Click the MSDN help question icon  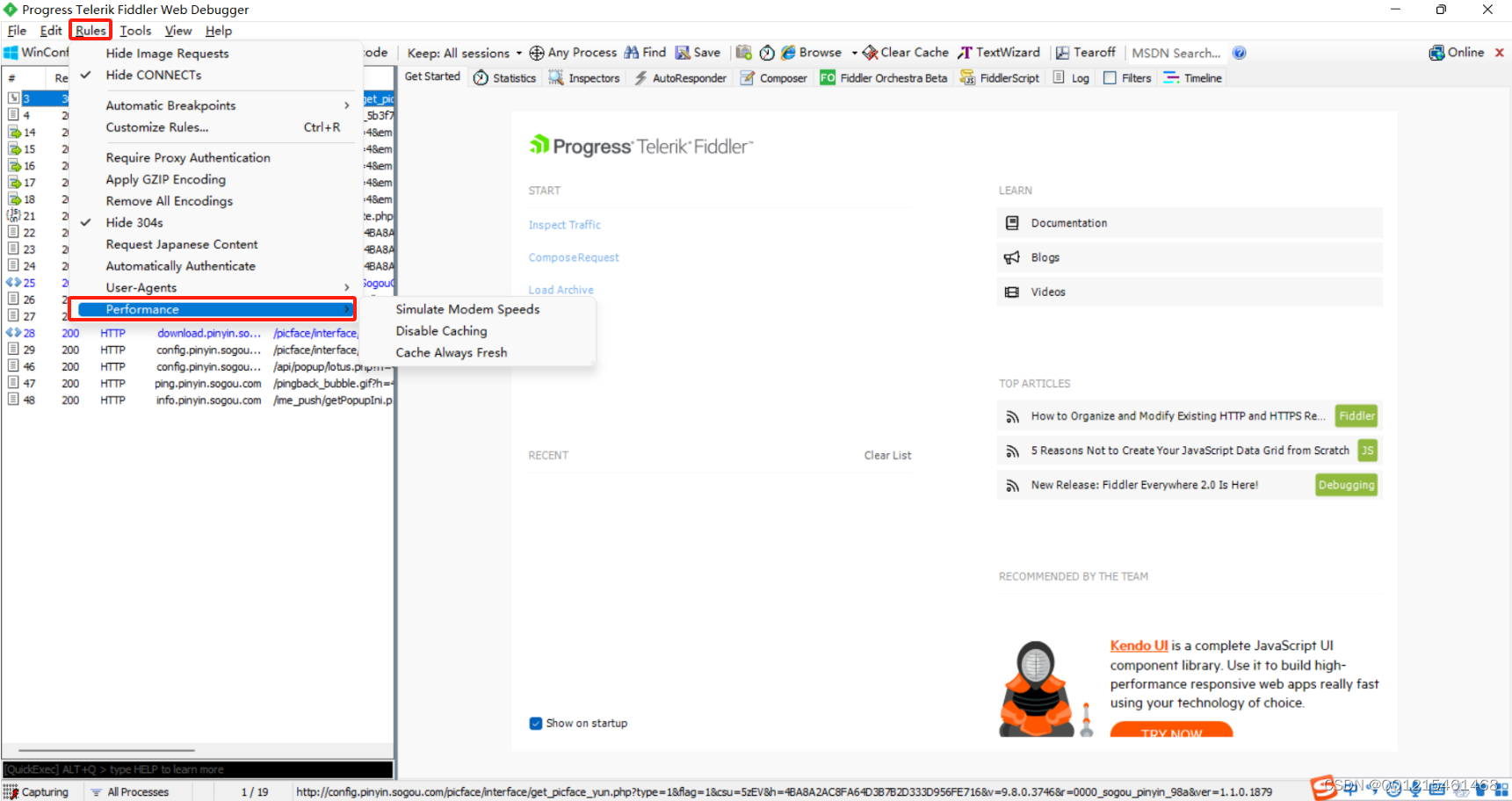tap(1240, 53)
